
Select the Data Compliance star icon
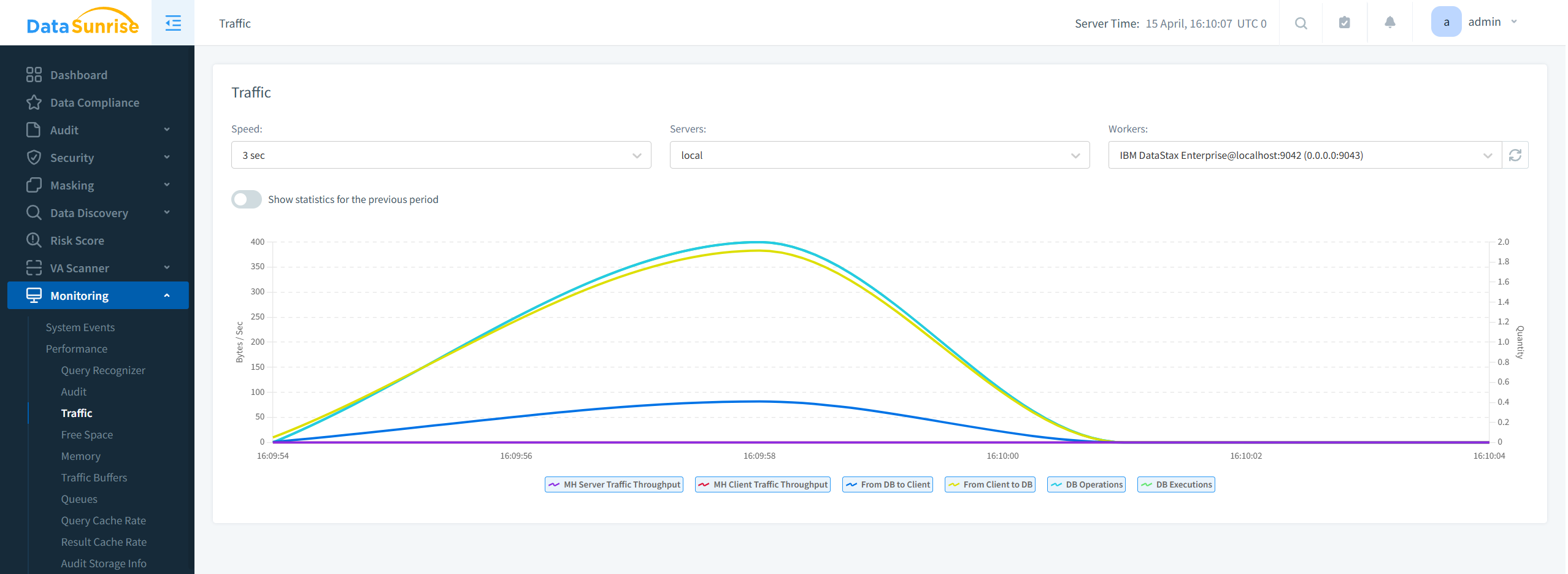[35, 102]
